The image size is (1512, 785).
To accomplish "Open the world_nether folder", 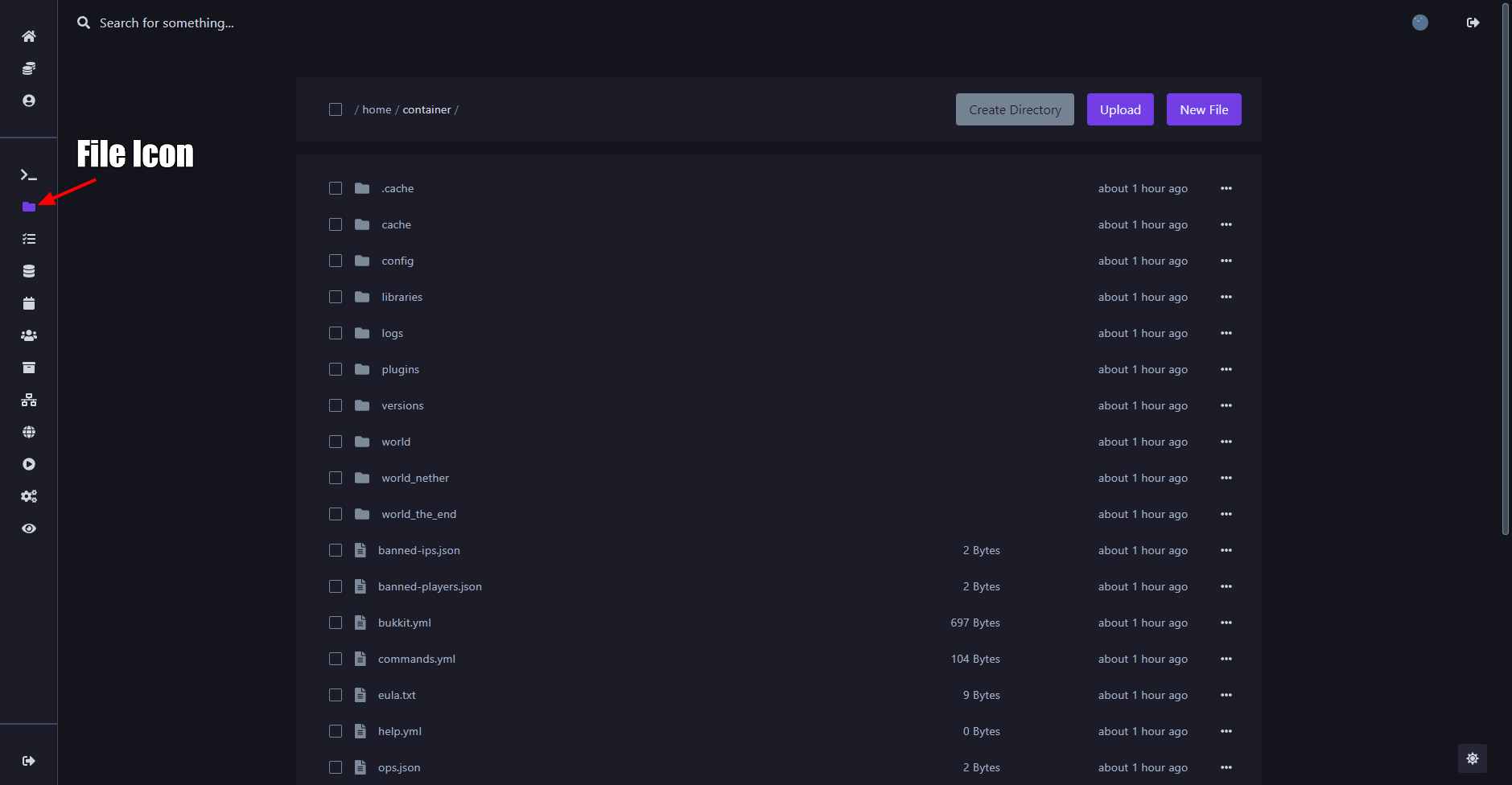I will pyautogui.click(x=415, y=478).
